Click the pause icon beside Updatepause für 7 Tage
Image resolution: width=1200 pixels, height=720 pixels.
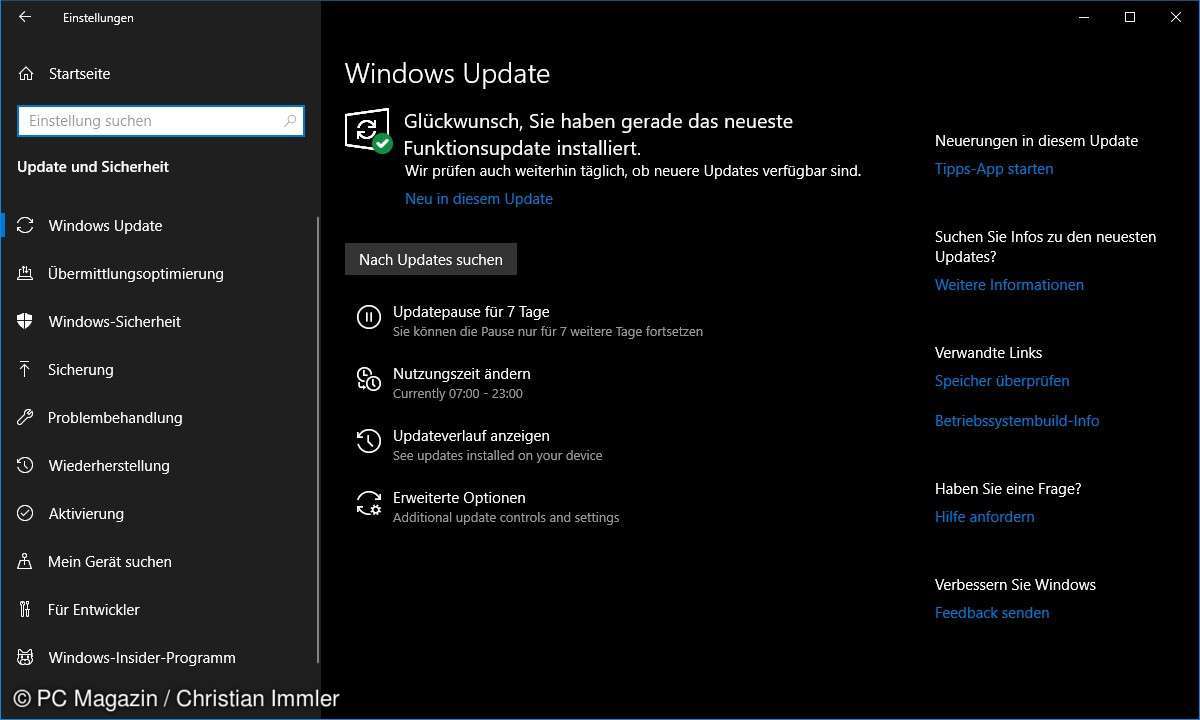369,318
